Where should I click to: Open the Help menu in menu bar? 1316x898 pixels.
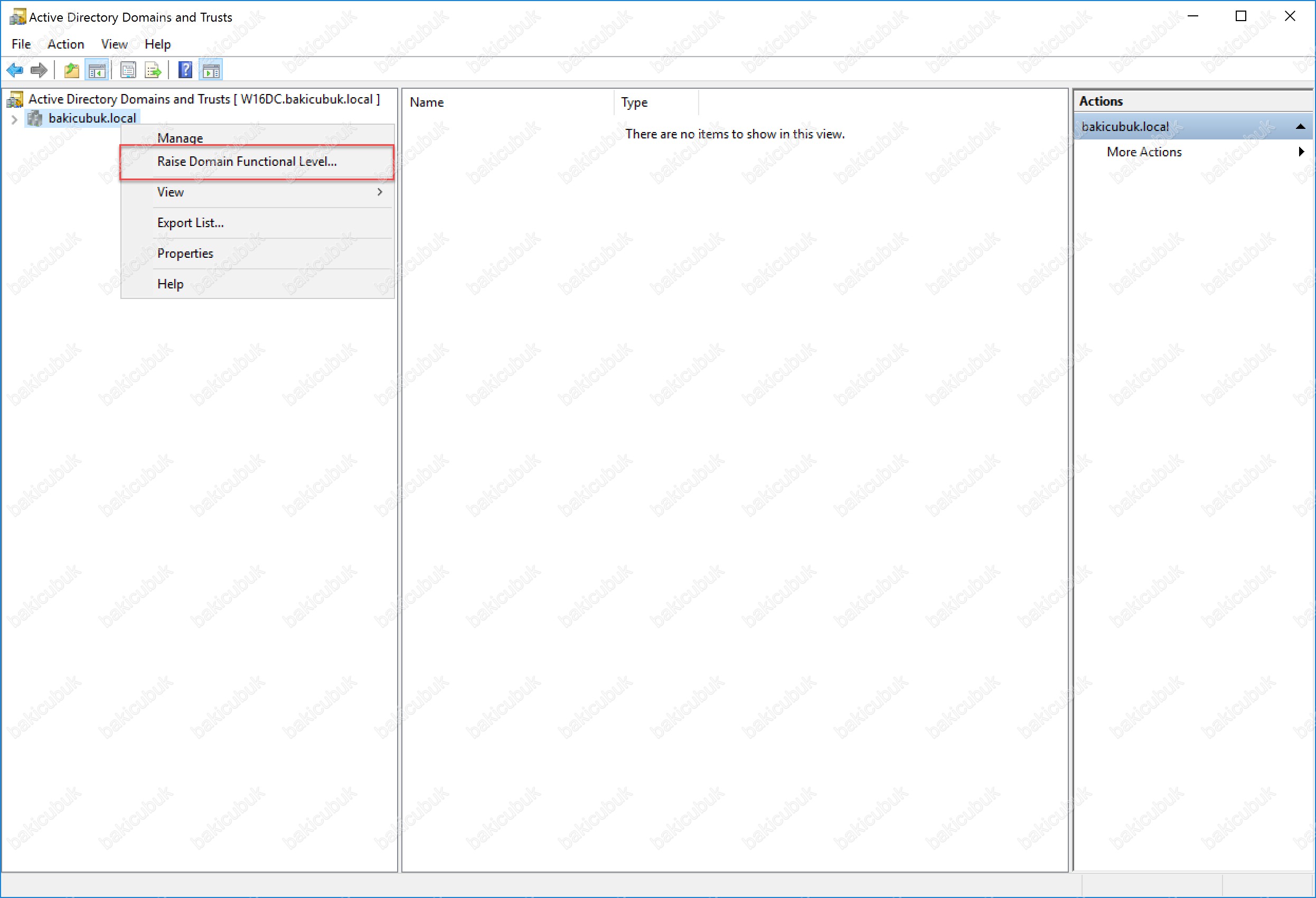coord(157,44)
